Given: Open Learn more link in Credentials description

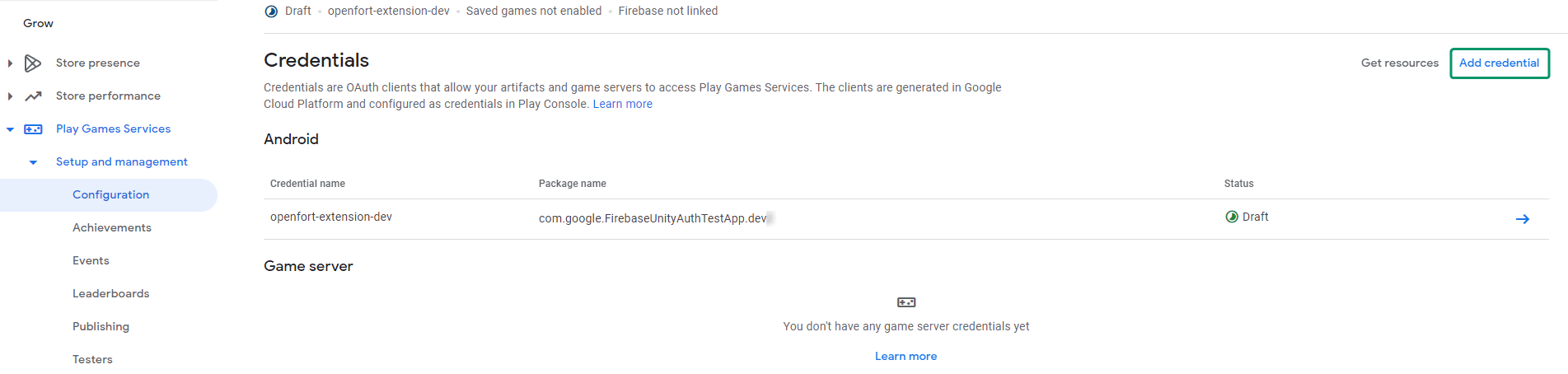Looking at the screenshot, I should [622, 105].
